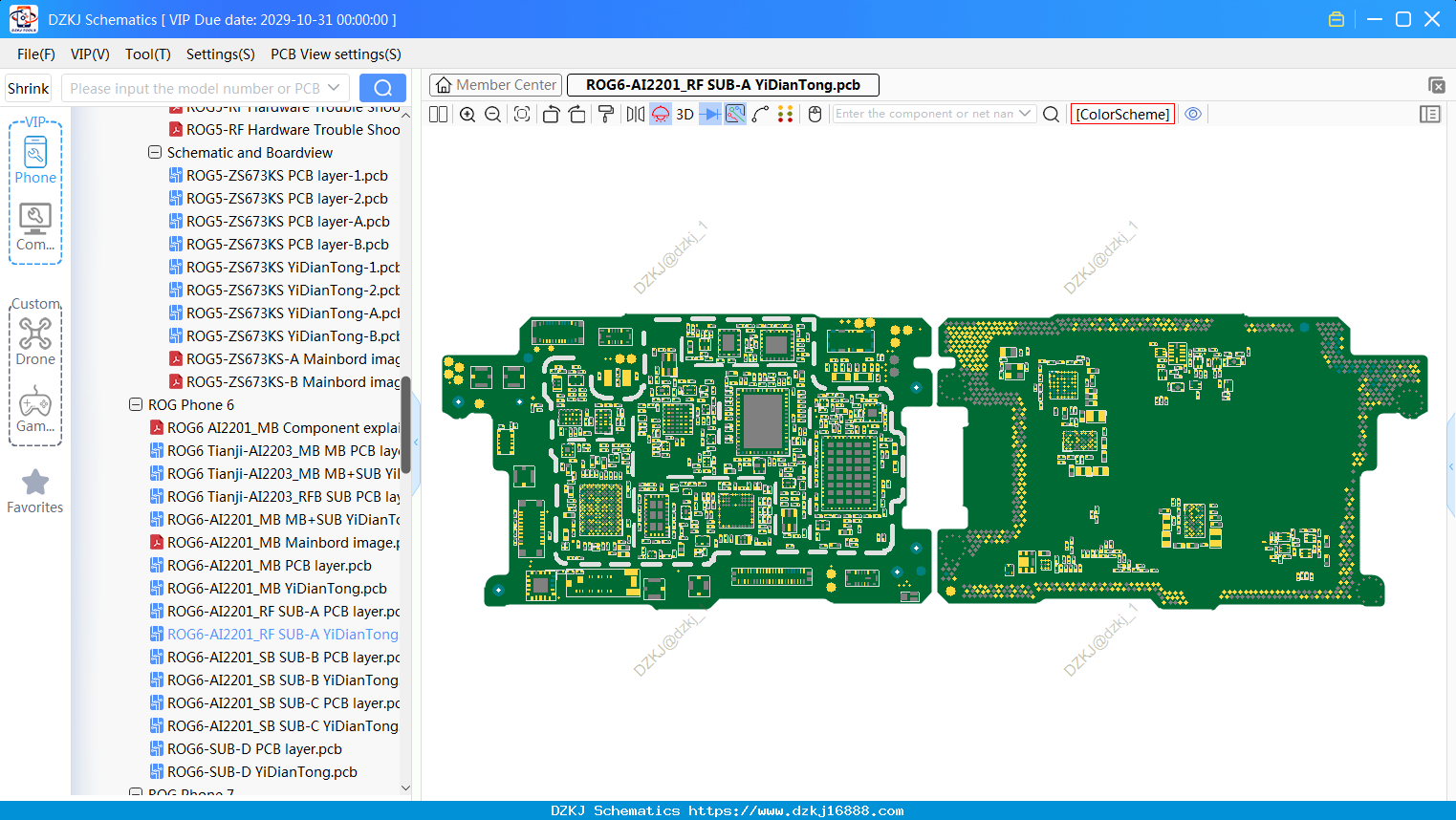Select the ROG6-AI2201_RF SUB-A YiDianTong.pcb tab

pos(723,85)
